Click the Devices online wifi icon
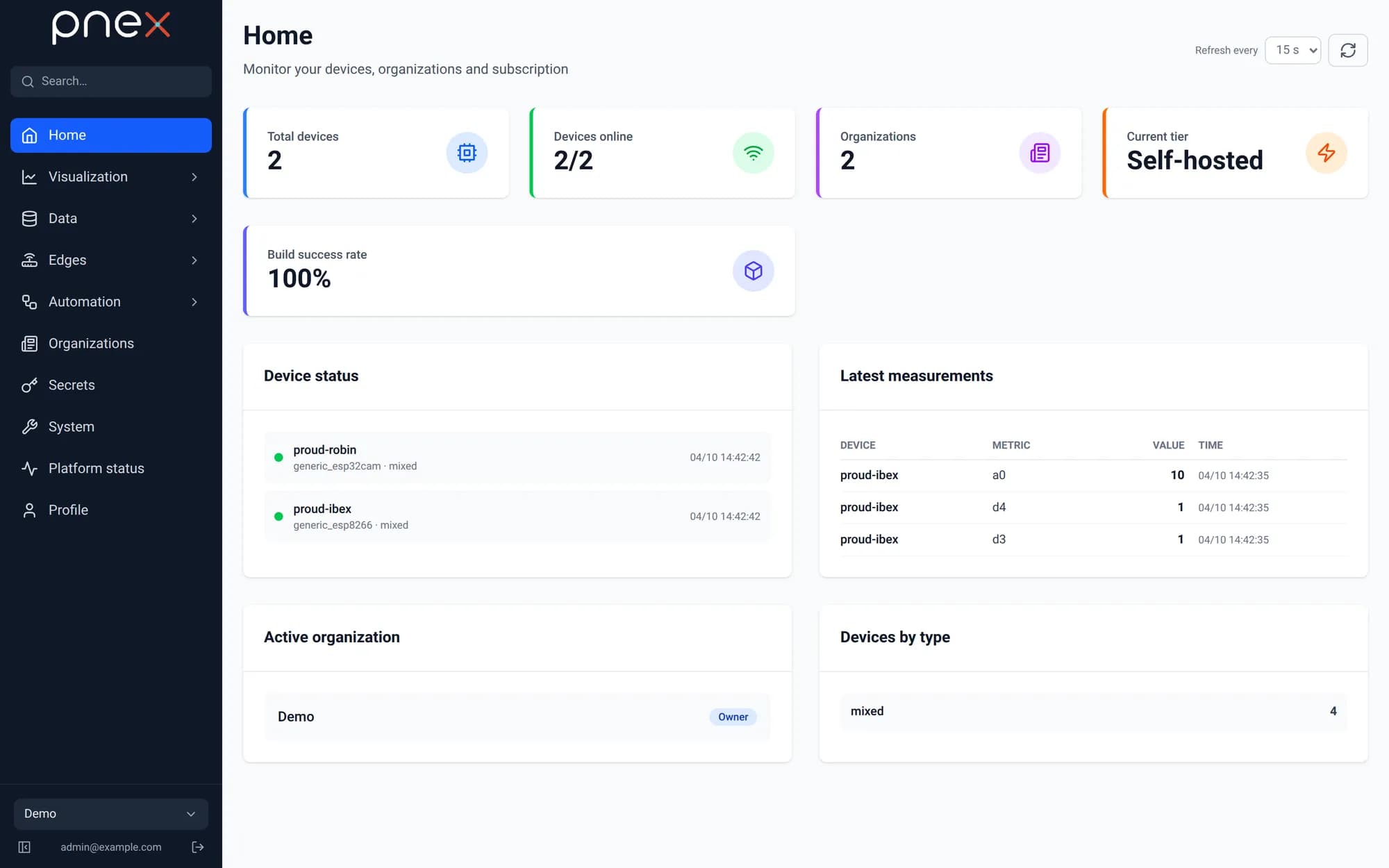 coord(754,153)
